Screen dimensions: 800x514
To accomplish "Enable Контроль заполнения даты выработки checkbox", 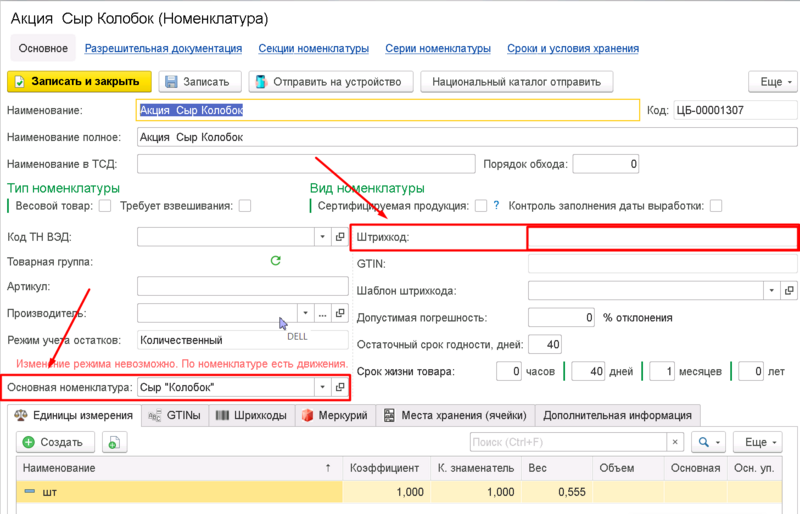I will pos(716,206).
